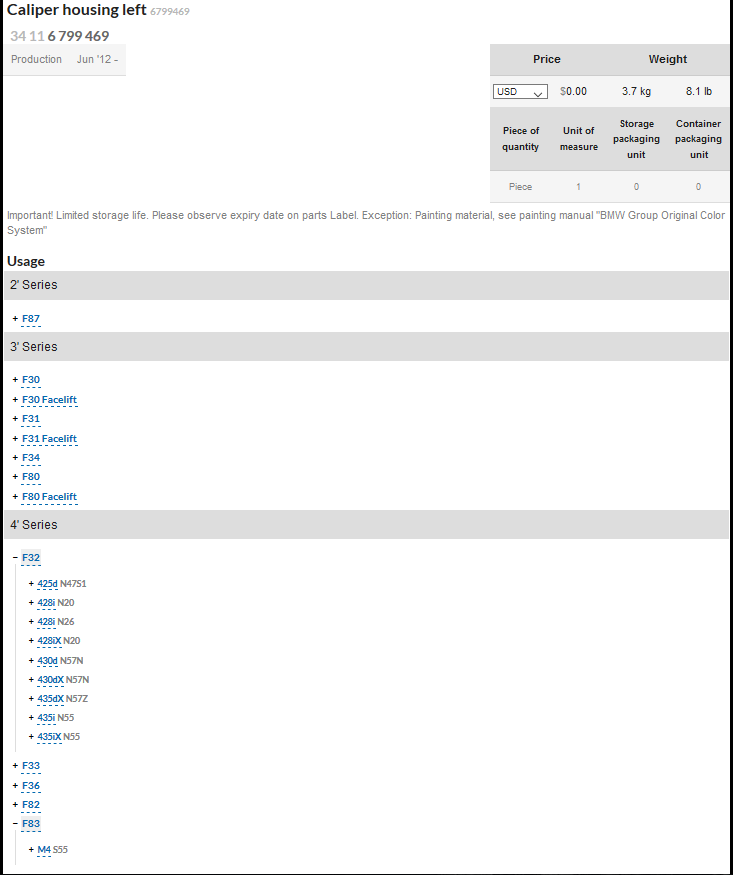Screen dimensions: 733x875
Task: Expand the 428iX N20 entry
Action: [31, 641]
